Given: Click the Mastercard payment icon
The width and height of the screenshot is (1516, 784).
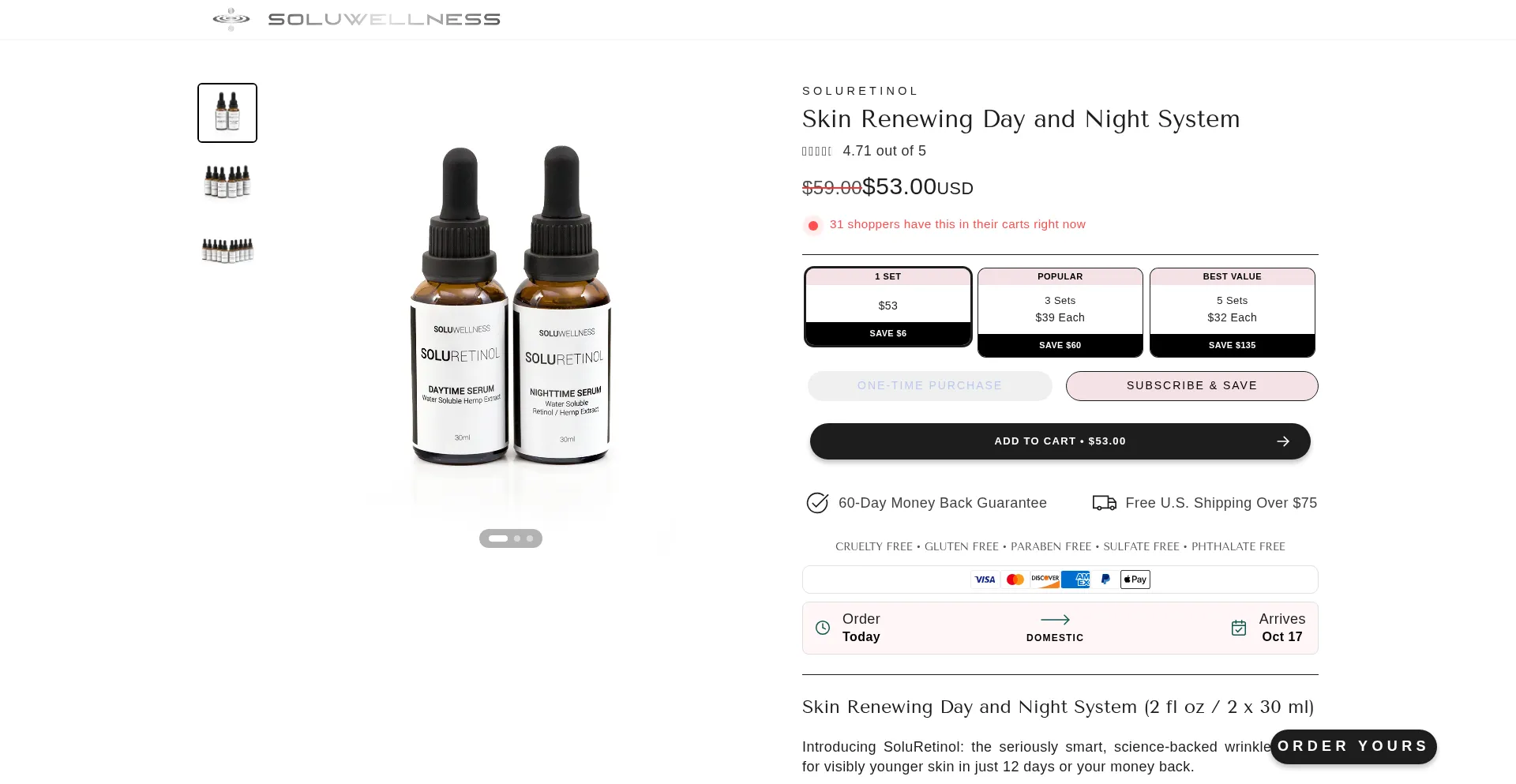Looking at the screenshot, I should point(1015,580).
